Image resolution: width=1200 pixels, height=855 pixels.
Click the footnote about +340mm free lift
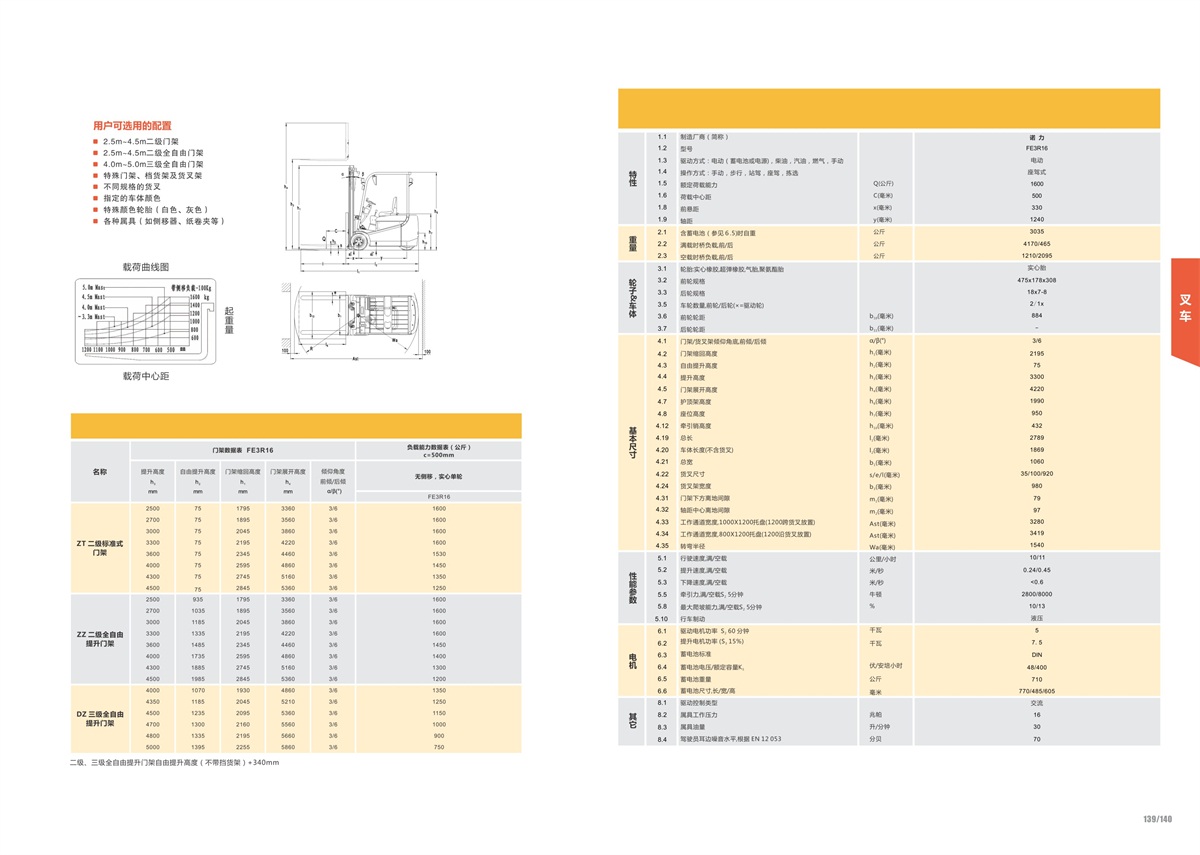pos(174,763)
